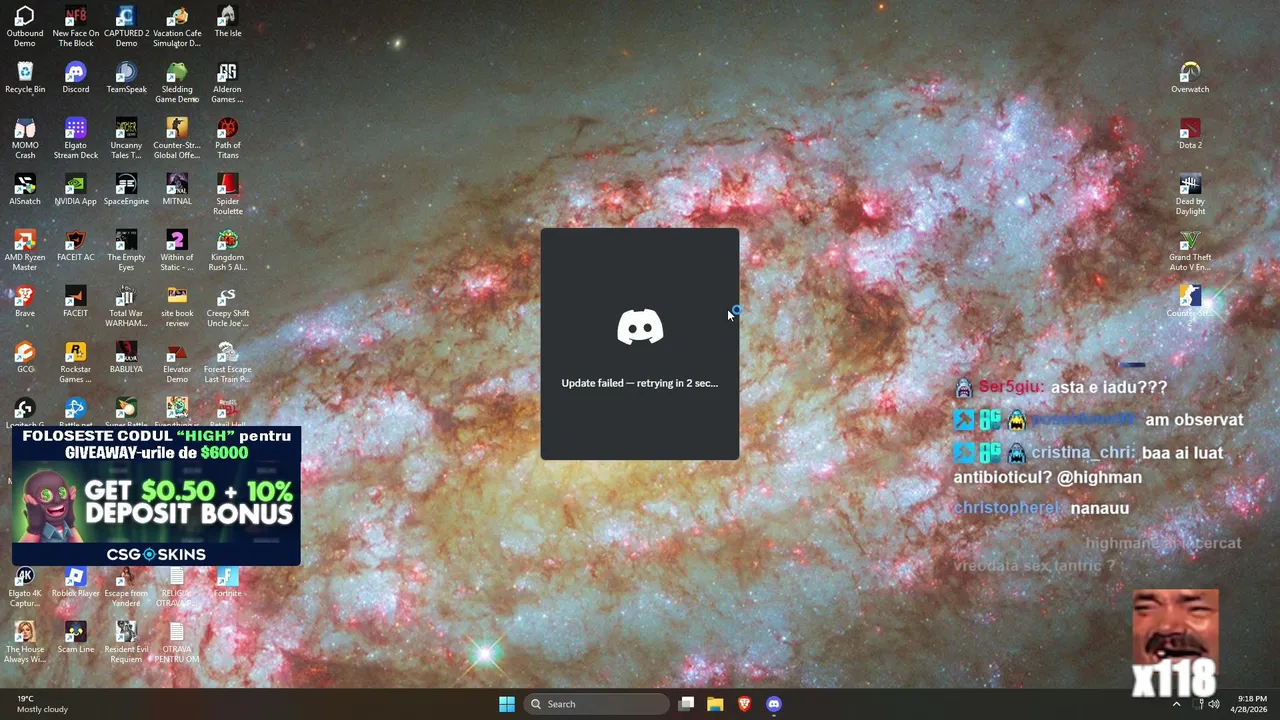Click the Spider Roulette desktop icon
This screenshot has width=1280, height=720.
pos(227,195)
